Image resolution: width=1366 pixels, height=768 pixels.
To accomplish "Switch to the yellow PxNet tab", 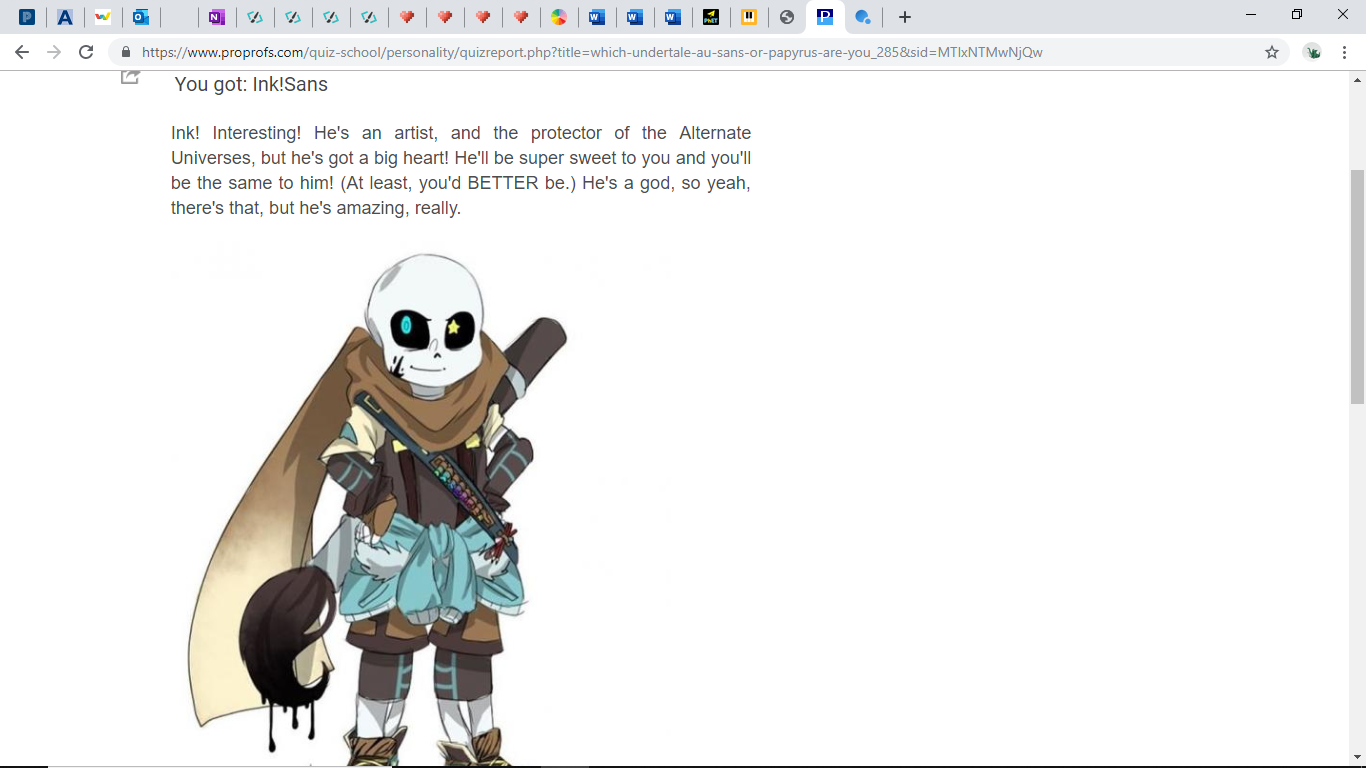I will click(x=711, y=17).
